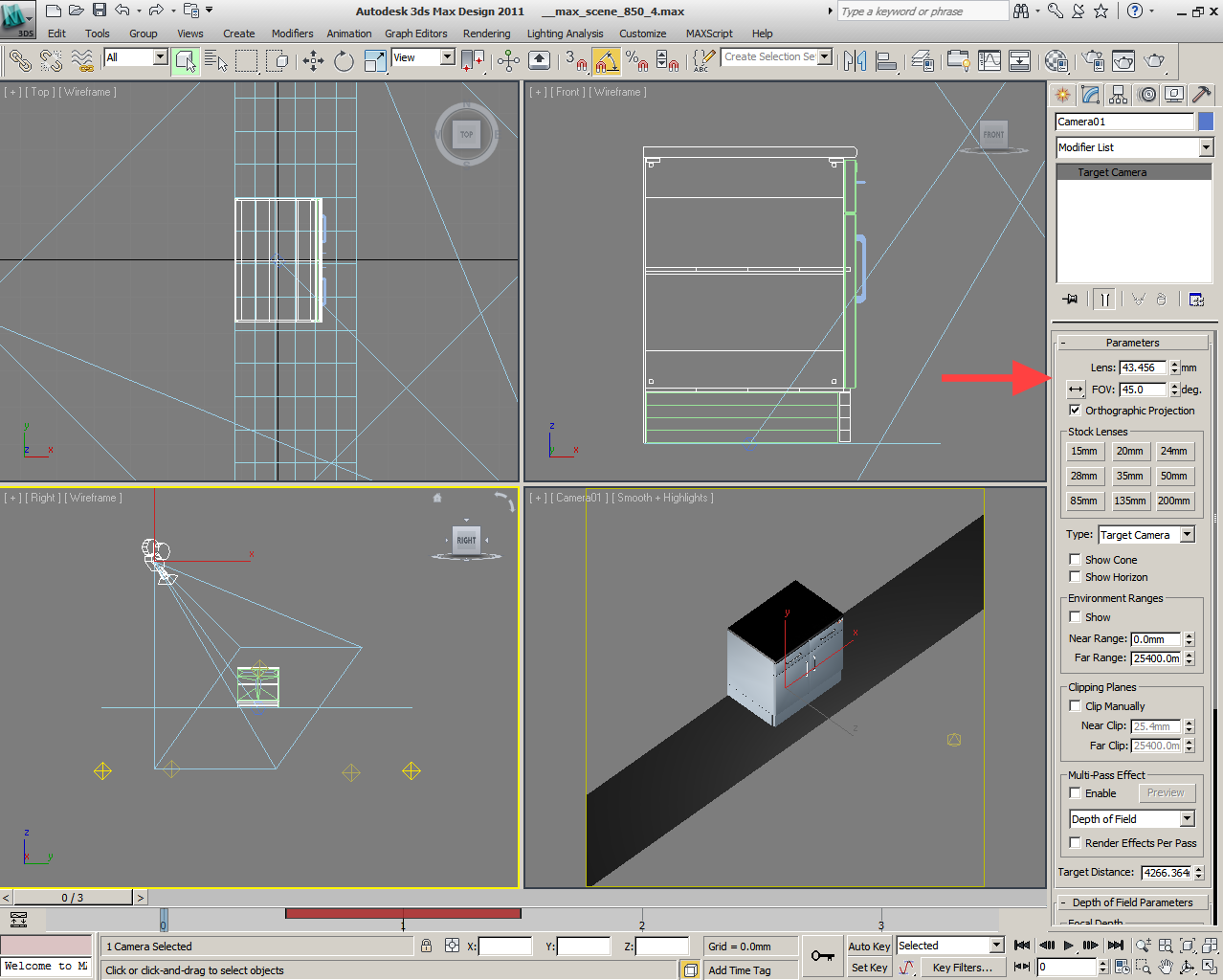Screen dimensions: 1223x980
Task: Select the Scale tool
Action: click(x=375, y=61)
